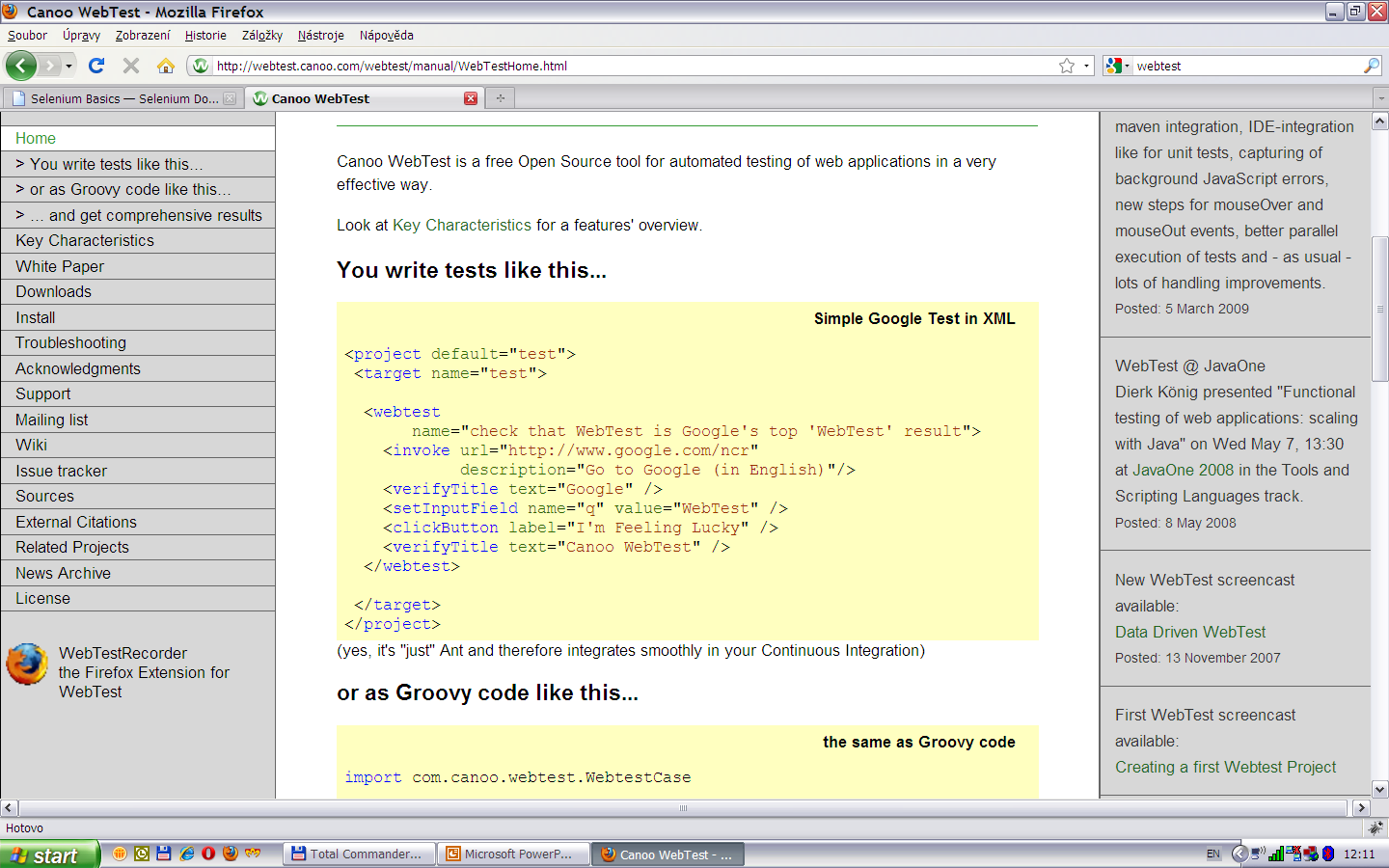Open White Paper in the sidebar
Image resolution: width=1389 pixels, height=868 pixels.
click(x=138, y=266)
